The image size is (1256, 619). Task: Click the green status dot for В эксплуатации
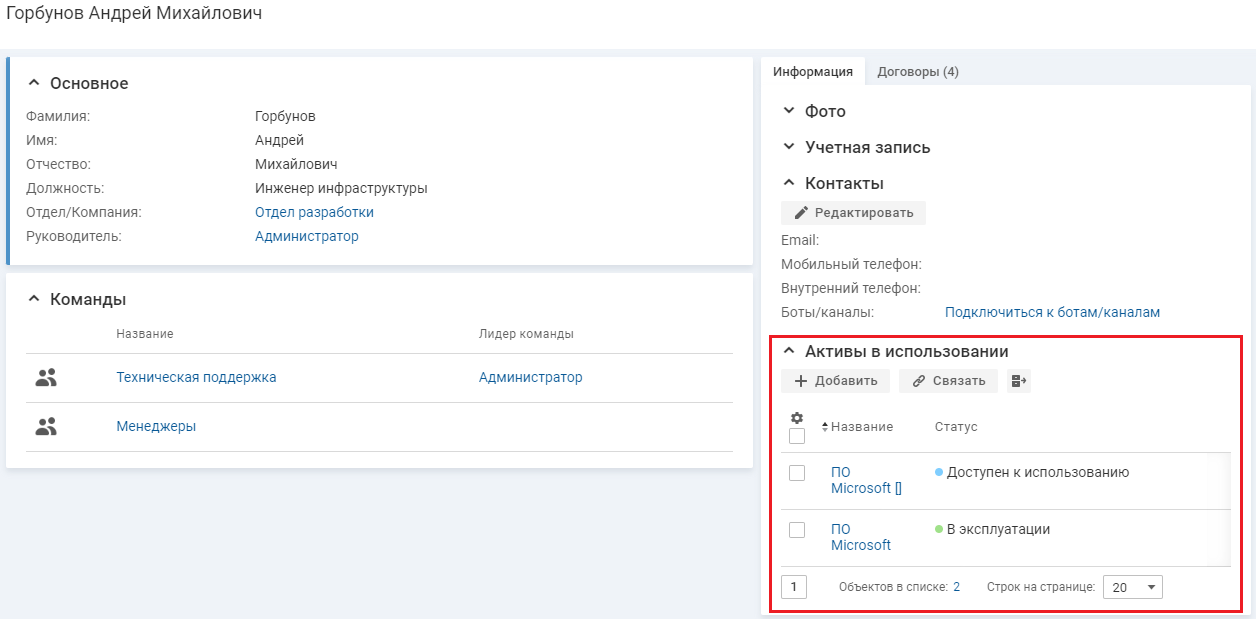tap(939, 529)
